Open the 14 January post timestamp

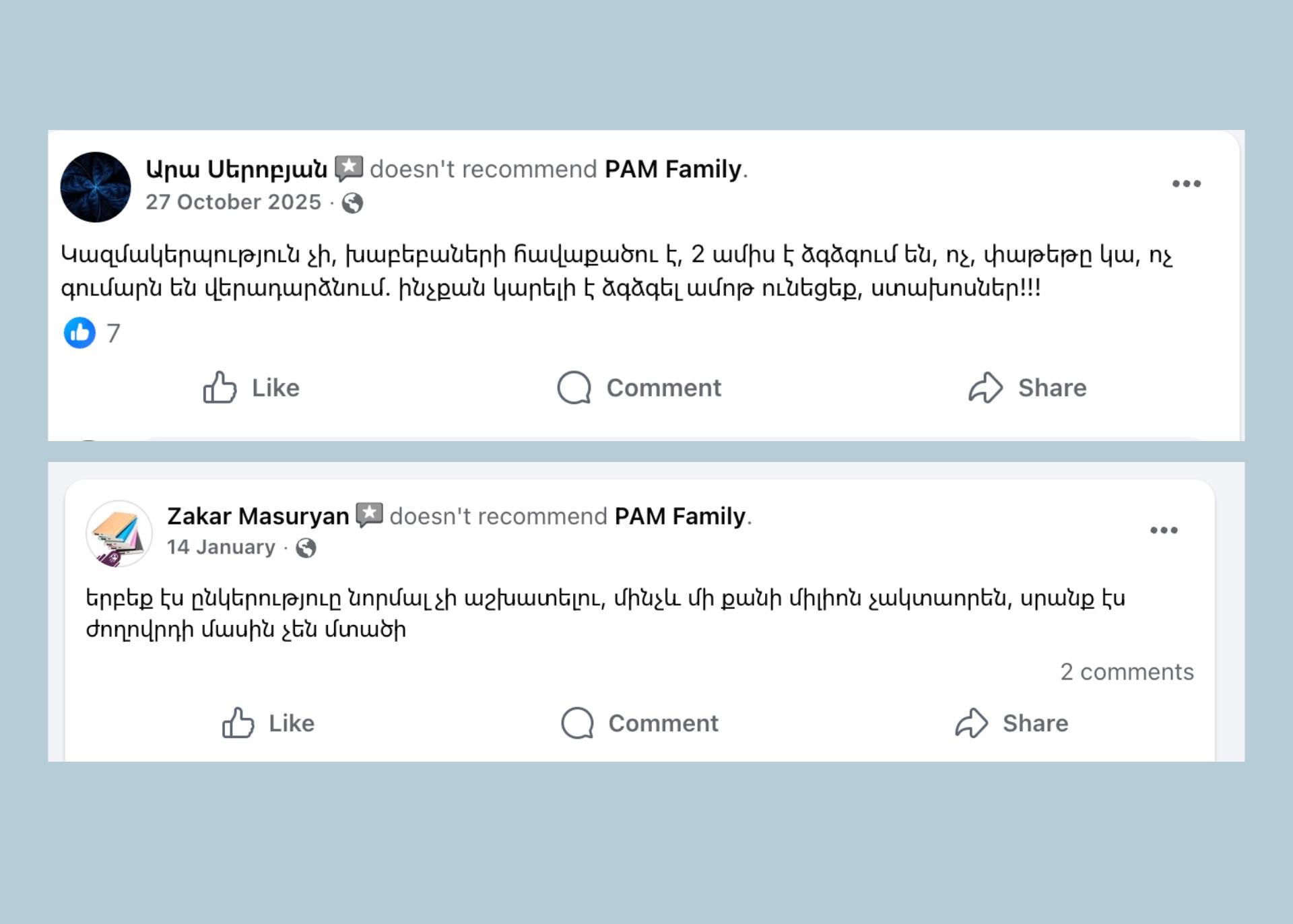coord(221,548)
